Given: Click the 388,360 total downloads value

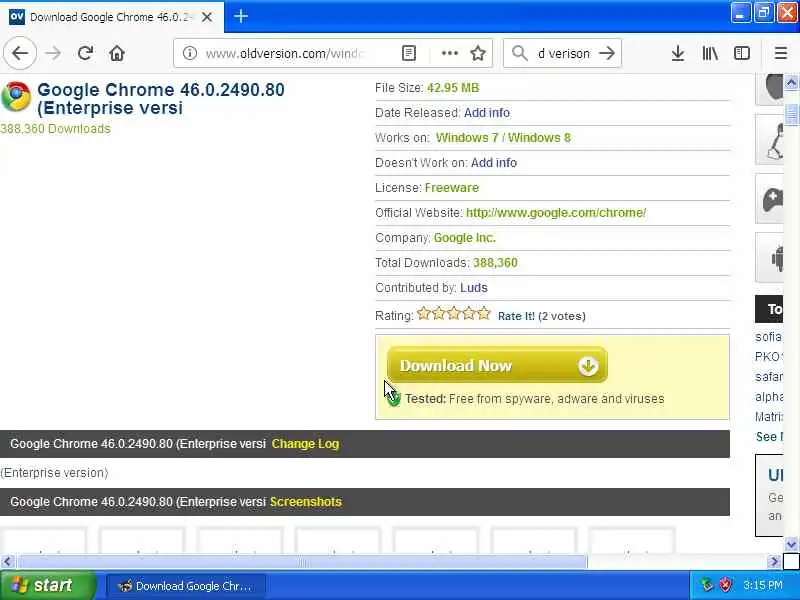Looking at the screenshot, I should tap(495, 263).
